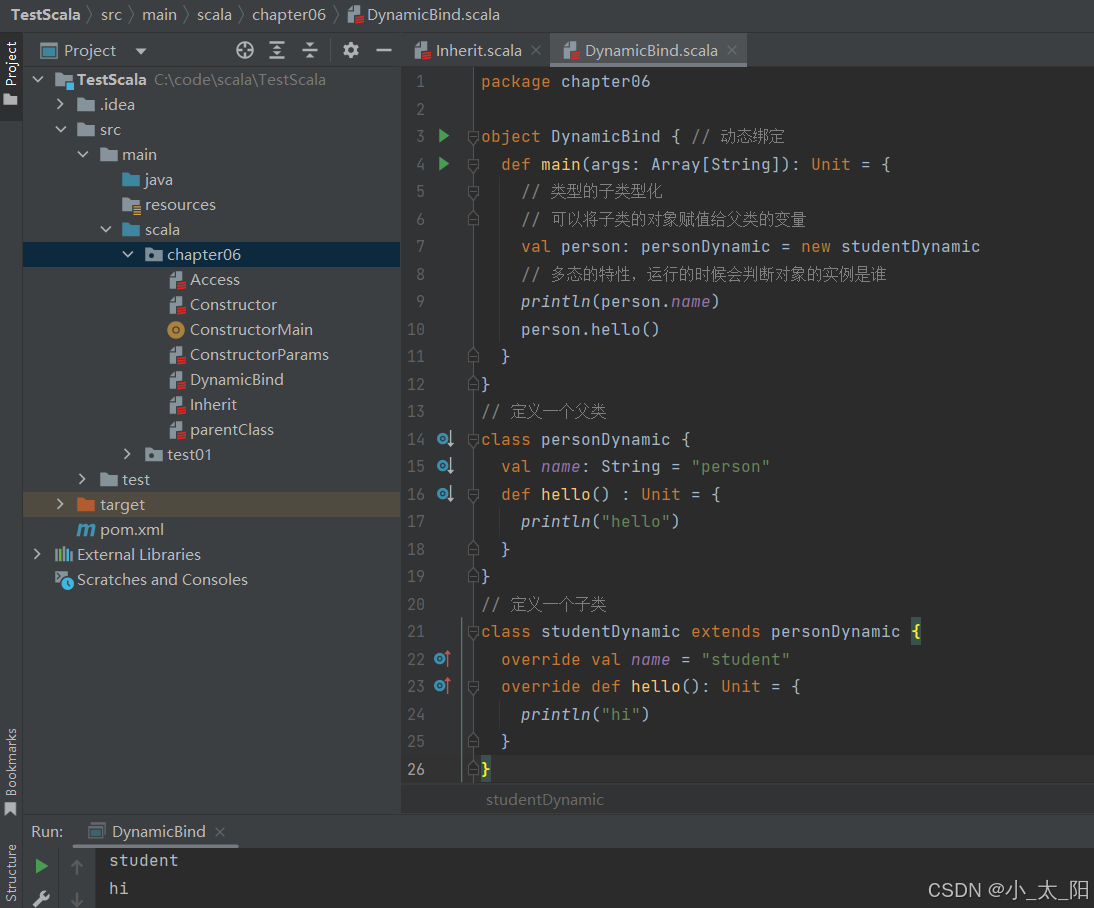Click overrides marker icon on line 23
The image size is (1094, 908).
point(442,686)
